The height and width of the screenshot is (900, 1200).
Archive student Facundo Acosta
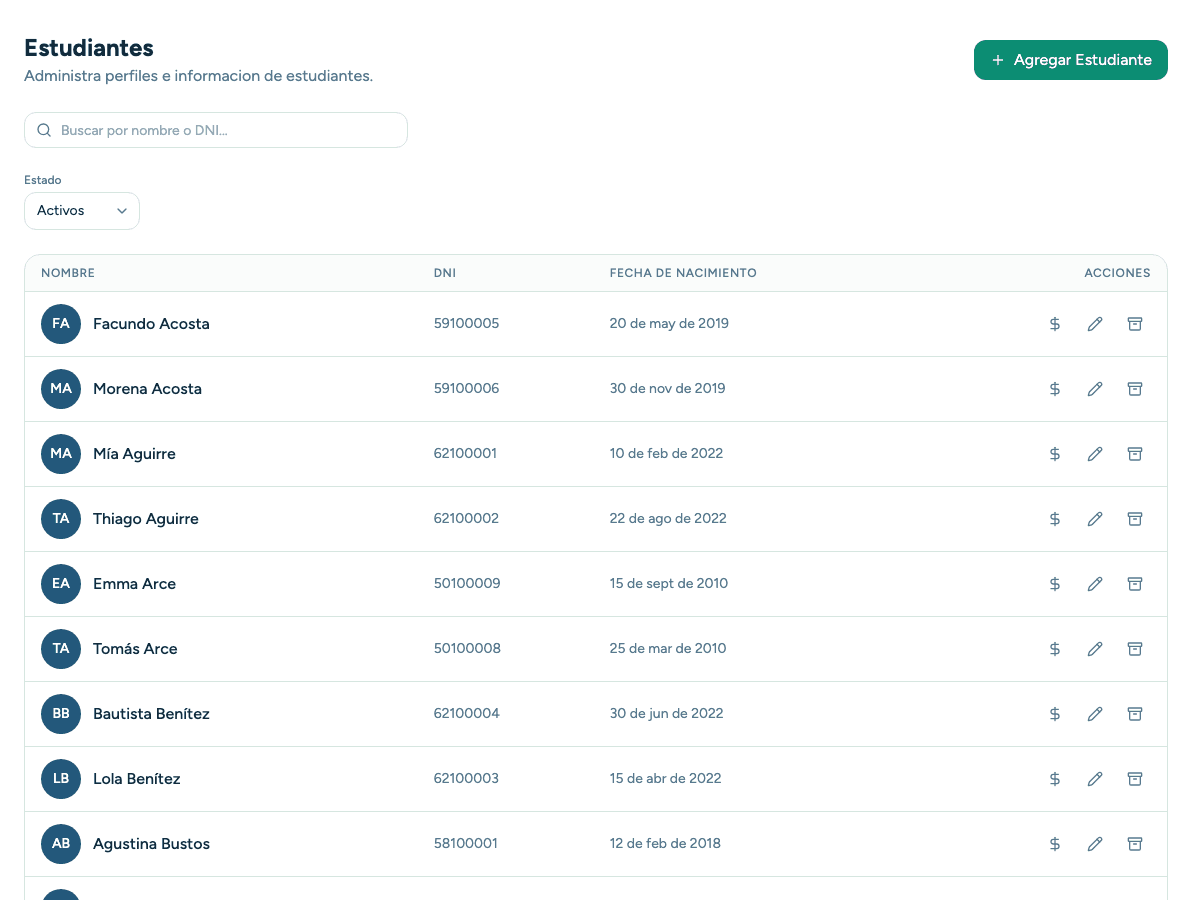coord(1135,324)
